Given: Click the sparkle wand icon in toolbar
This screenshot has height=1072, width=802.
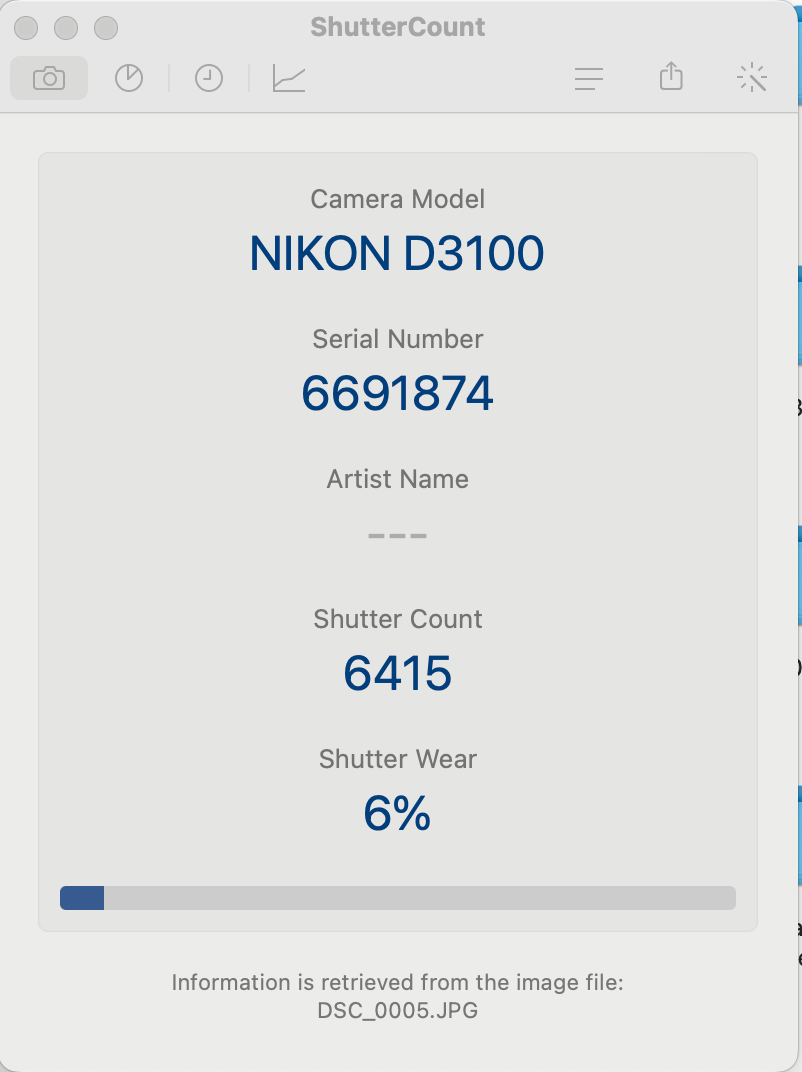Looking at the screenshot, I should coord(751,77).
